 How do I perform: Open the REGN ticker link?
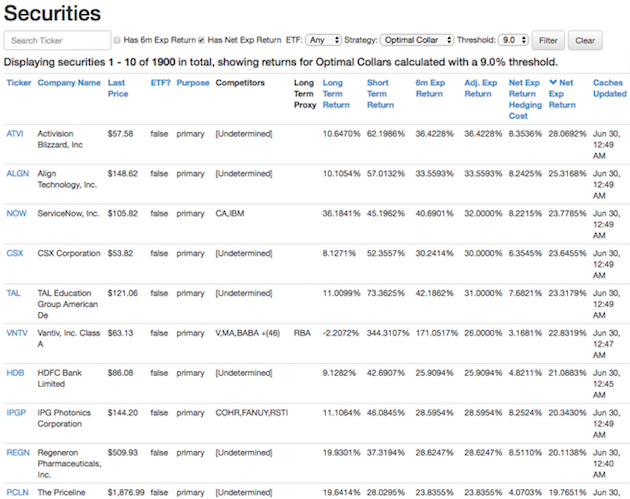tap(18, 452)
